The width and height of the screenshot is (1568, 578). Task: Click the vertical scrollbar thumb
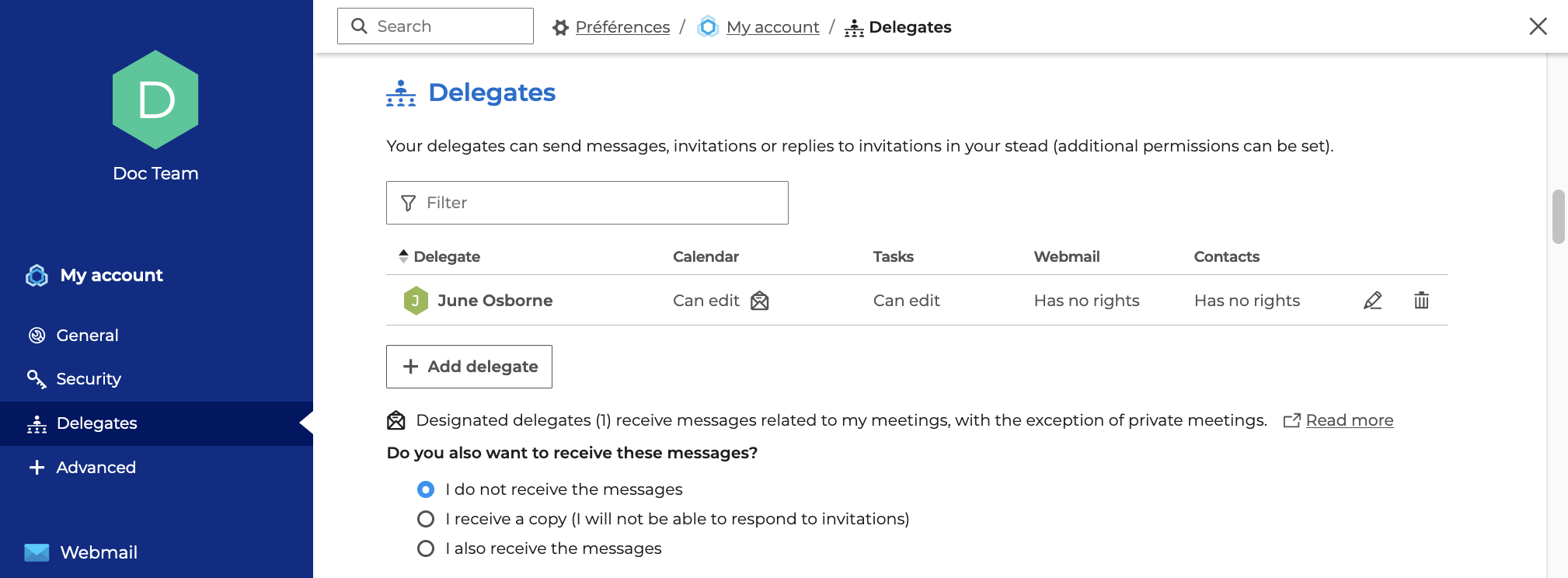coord(1558,217)
